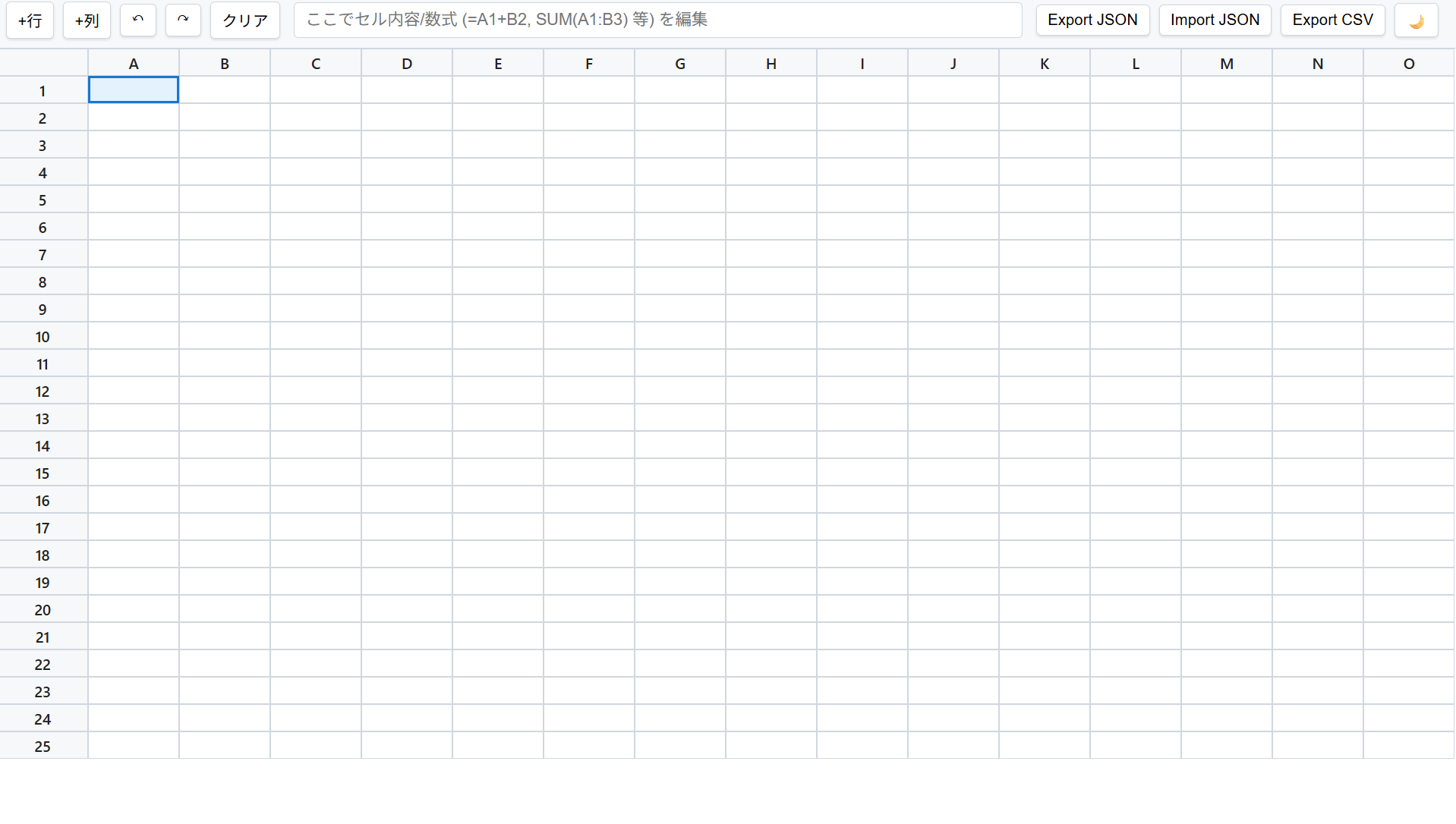This screenshot has height=824, width=1456.
Task: Click cell M20 in the grid
Action: pyautogui.click(x=1226, y=609)
